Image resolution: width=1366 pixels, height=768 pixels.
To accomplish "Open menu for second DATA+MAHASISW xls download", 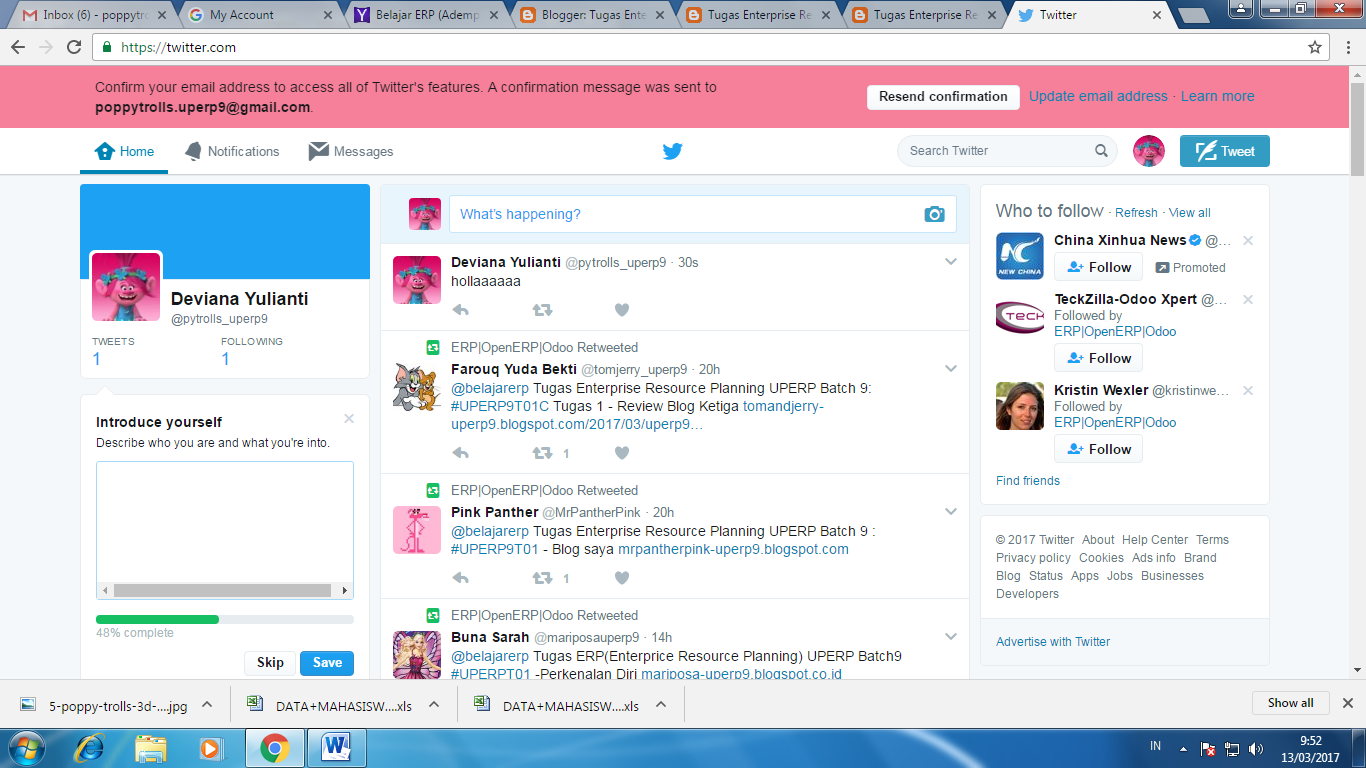I will [661, 705].
